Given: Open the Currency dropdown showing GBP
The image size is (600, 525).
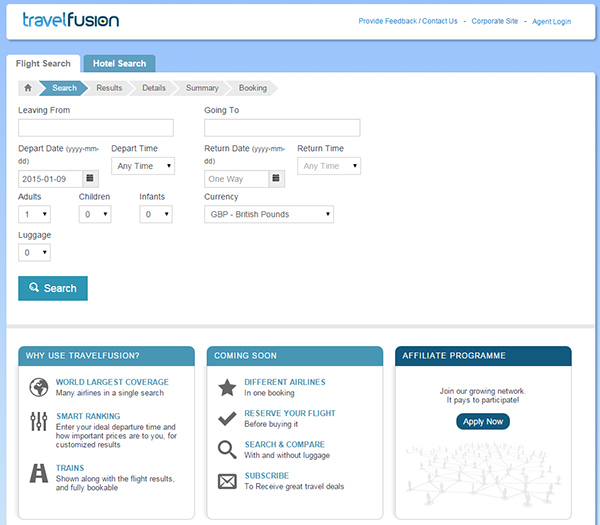Looking at the screenshot, I should point(269,214).
